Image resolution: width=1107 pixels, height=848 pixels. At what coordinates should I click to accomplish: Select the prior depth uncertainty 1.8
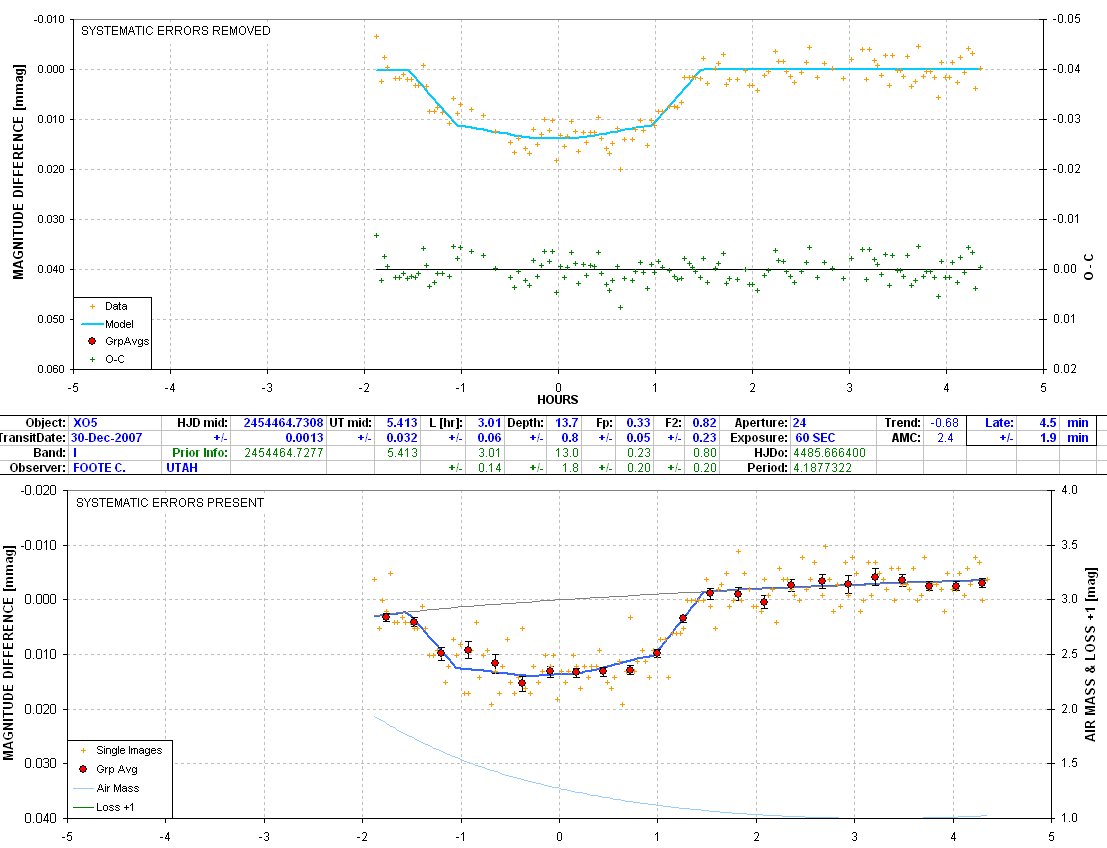[x=570, y=467]
